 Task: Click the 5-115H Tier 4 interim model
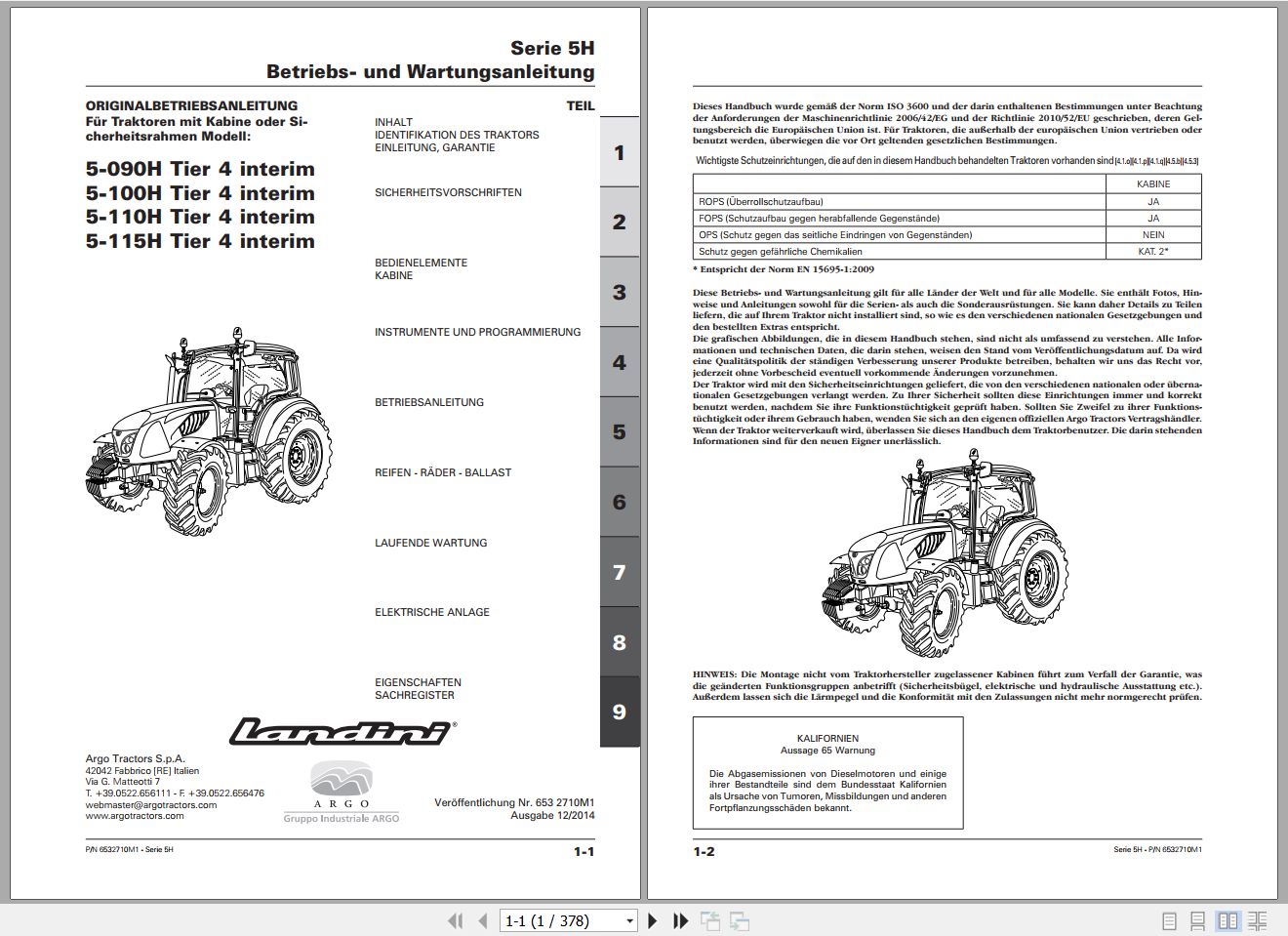coord(200,241)
